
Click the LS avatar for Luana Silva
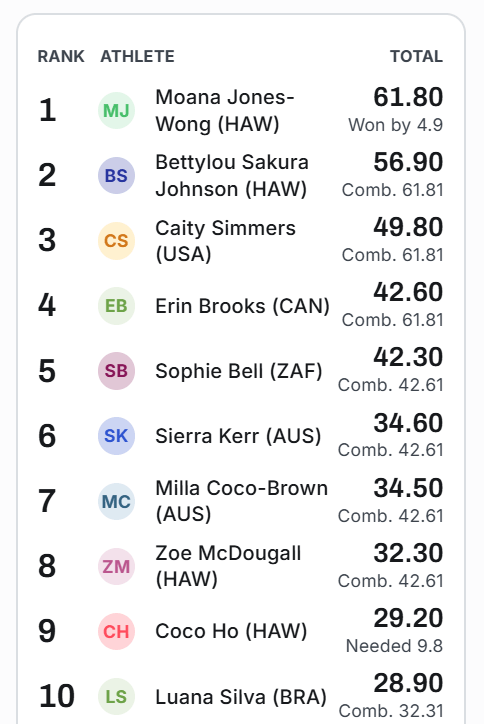click(116, 697)
